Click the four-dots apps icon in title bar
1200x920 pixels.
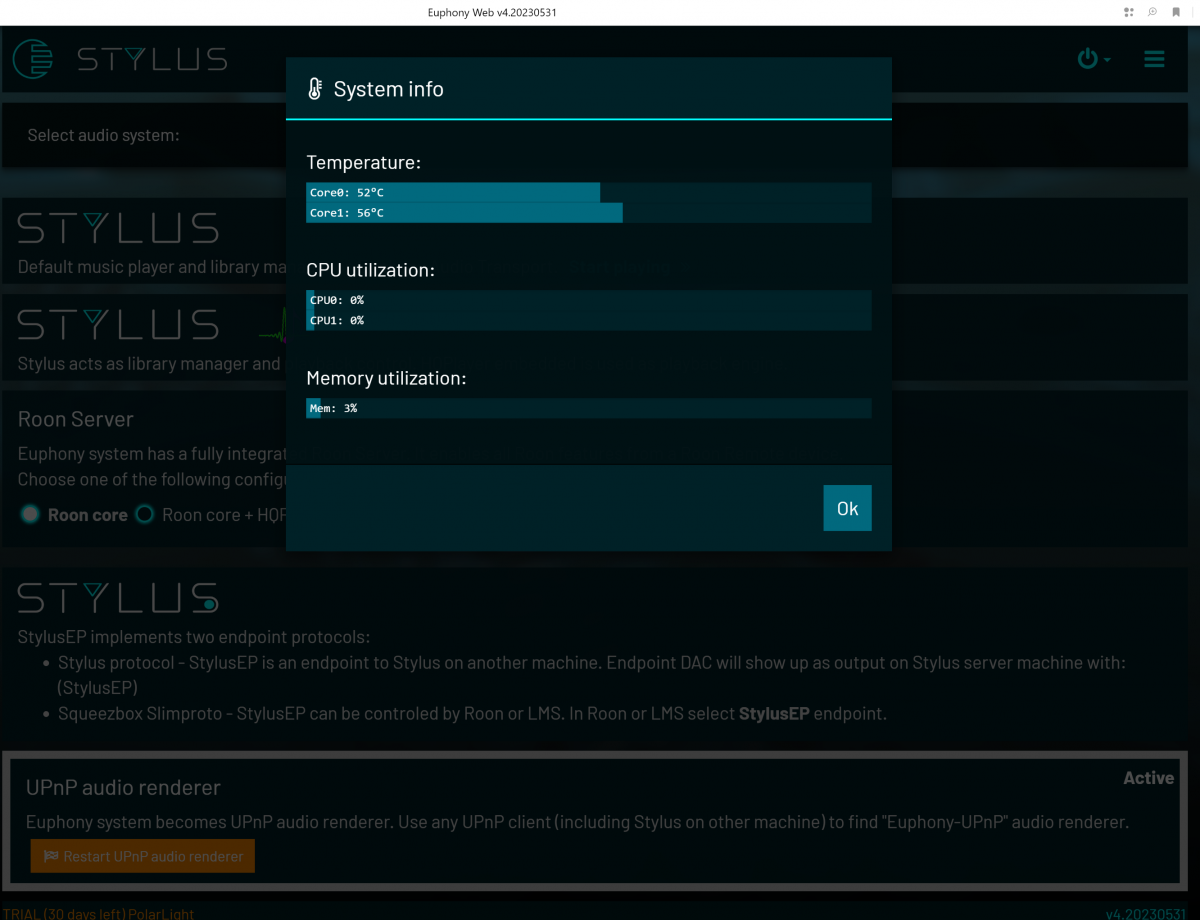pos(1129,12)
